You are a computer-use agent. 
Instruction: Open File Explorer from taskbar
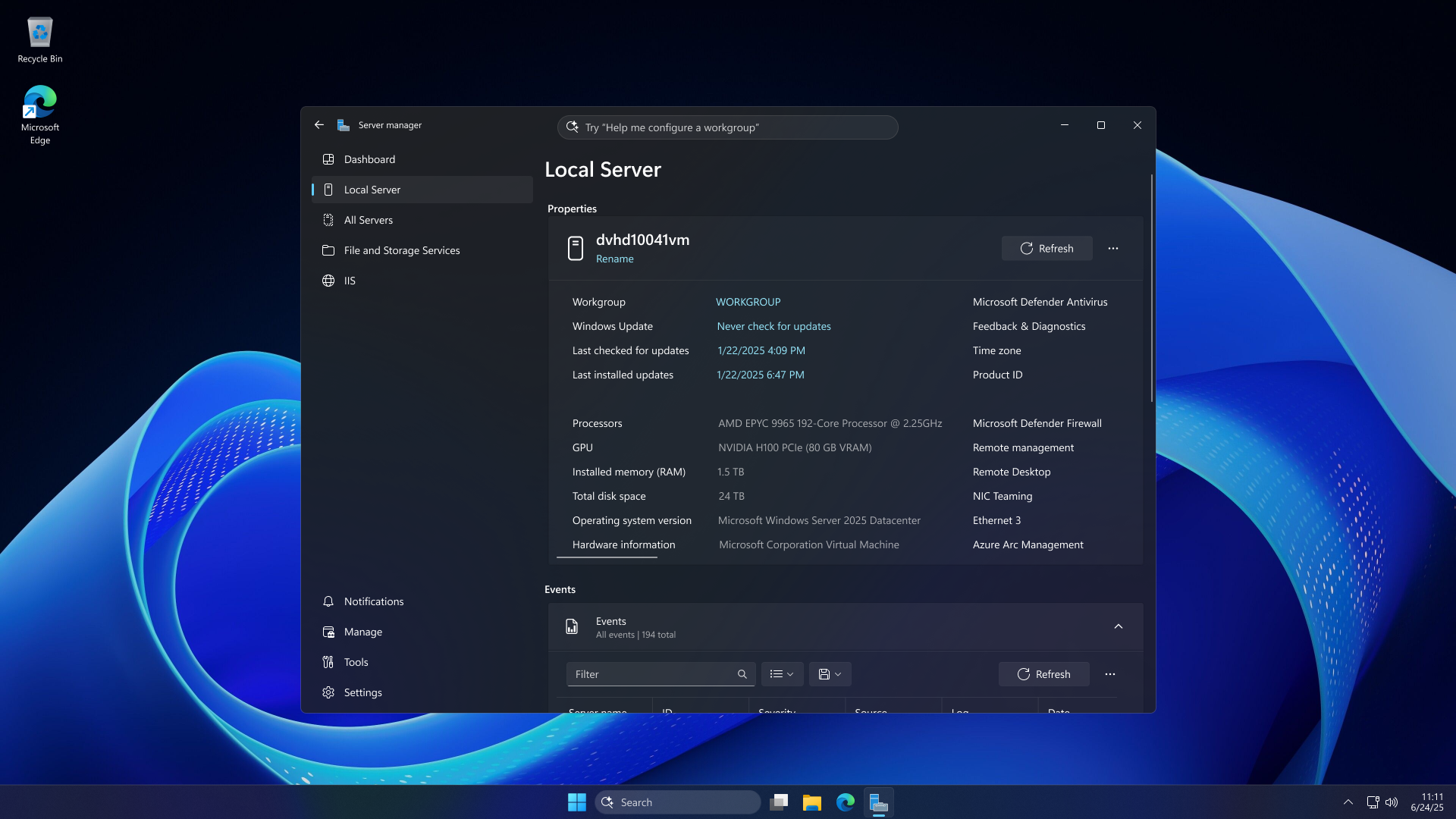tap(812, 802)
